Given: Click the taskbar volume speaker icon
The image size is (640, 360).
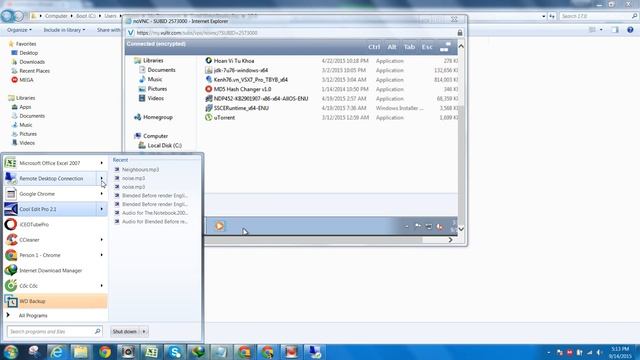Looking at the screenshot, I should tap(599, 352).
